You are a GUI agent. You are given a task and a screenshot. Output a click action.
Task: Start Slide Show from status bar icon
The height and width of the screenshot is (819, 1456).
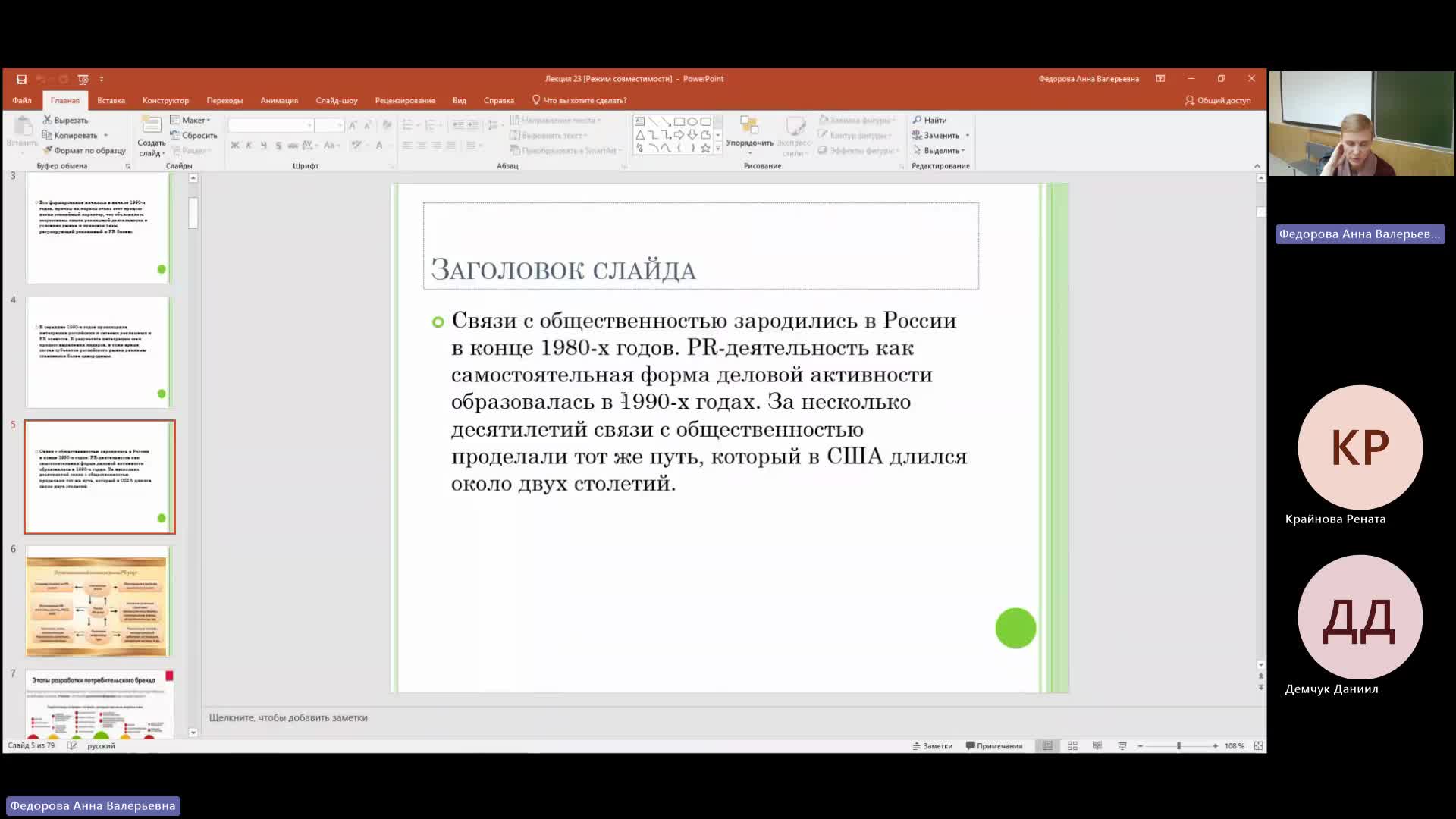pos(1122,746)
